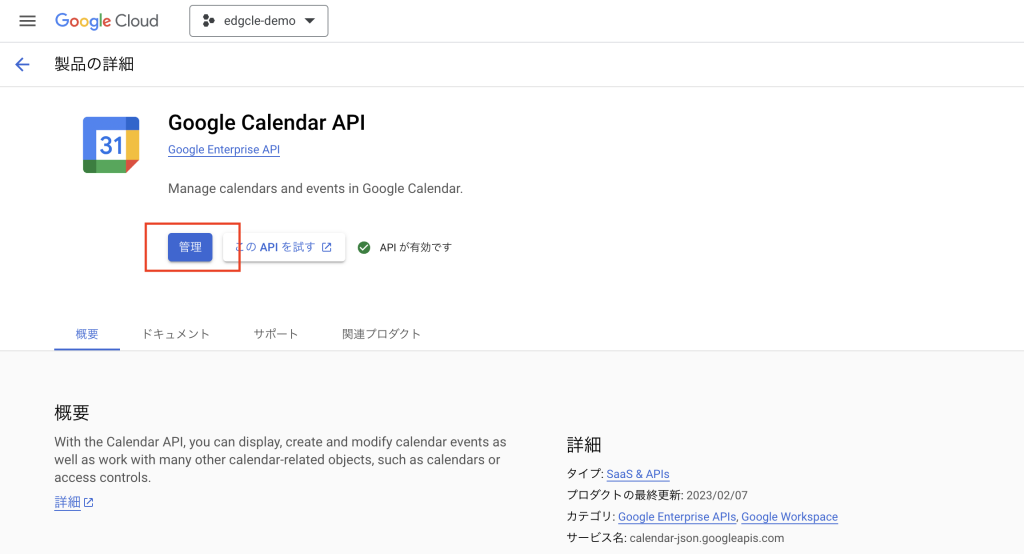Switch to the 概要 tab
This screenshot has width=1024, height=554.
(x=87, y=334)
